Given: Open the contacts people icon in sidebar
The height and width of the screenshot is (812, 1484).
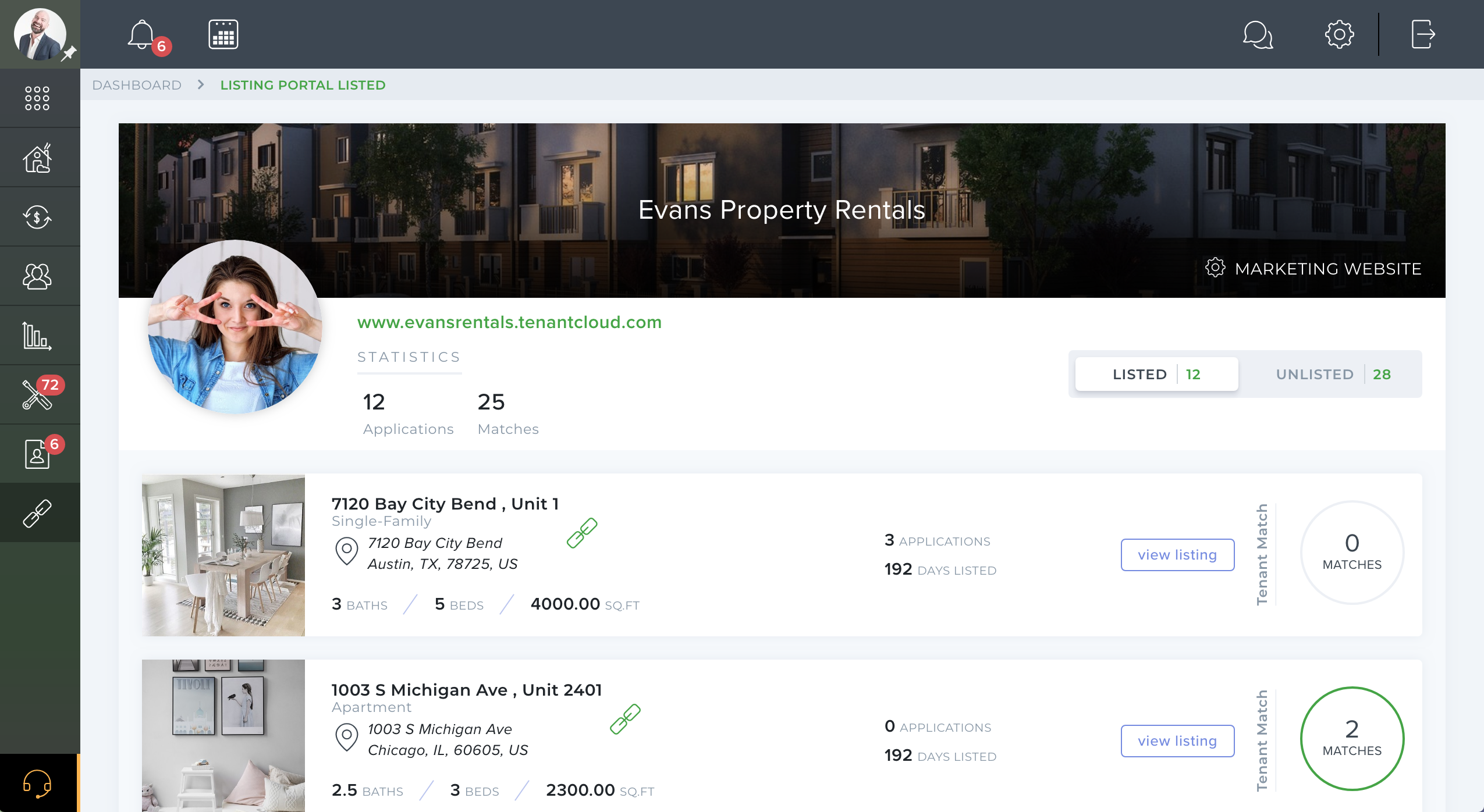Looking at the screenshot, I should pyautogui.click(x=37, y=276).
